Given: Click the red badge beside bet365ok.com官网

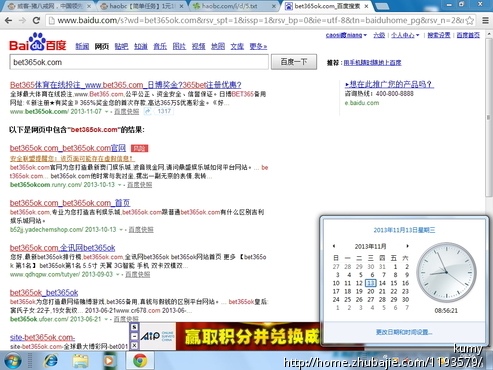Looking at the screenshot, I should tap(139, 148).
